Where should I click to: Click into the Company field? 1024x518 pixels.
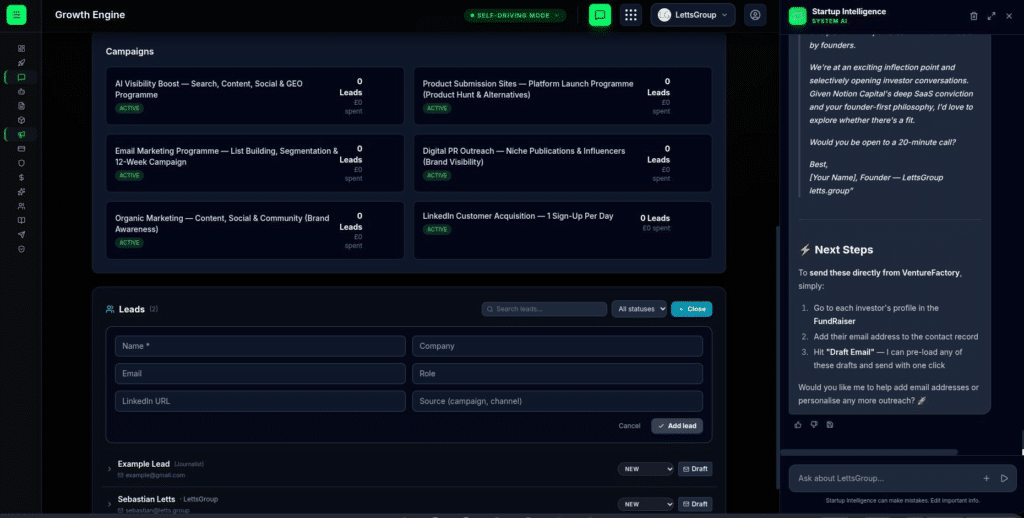557,346
